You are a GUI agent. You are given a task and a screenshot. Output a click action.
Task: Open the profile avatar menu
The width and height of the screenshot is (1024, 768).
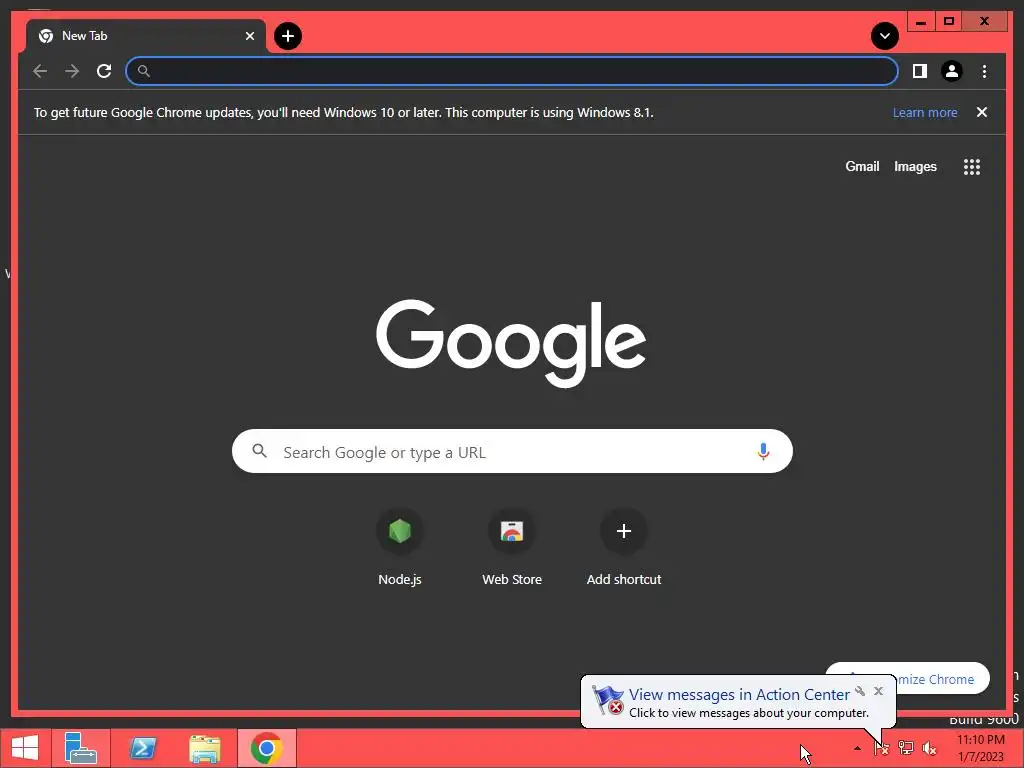click(x=952, y=71)
